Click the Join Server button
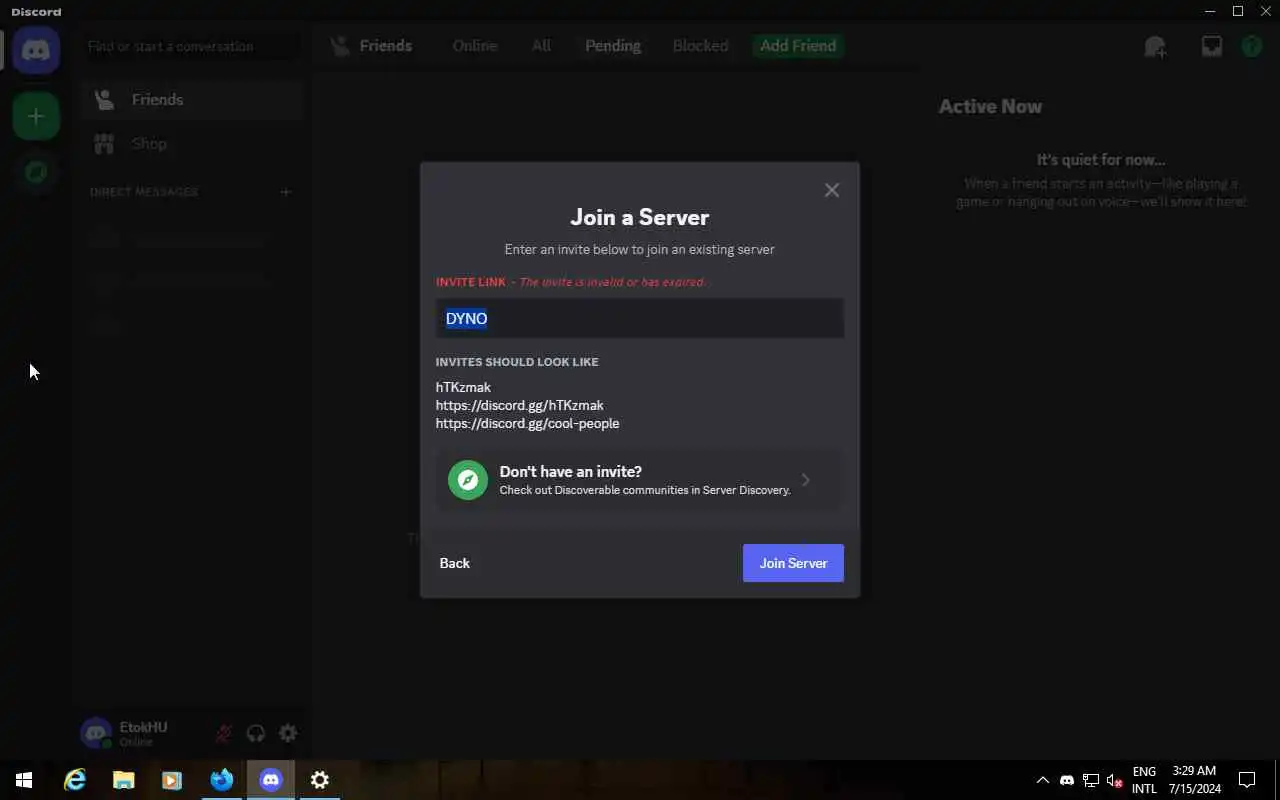The height and width of the screenshot is (800, 1280). point(793,563)
